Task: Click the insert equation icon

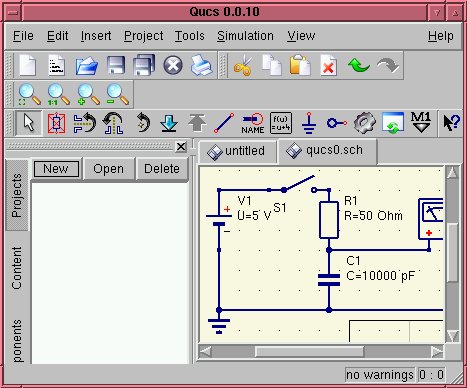Action: pyautogui.click(x=281, y=123)
